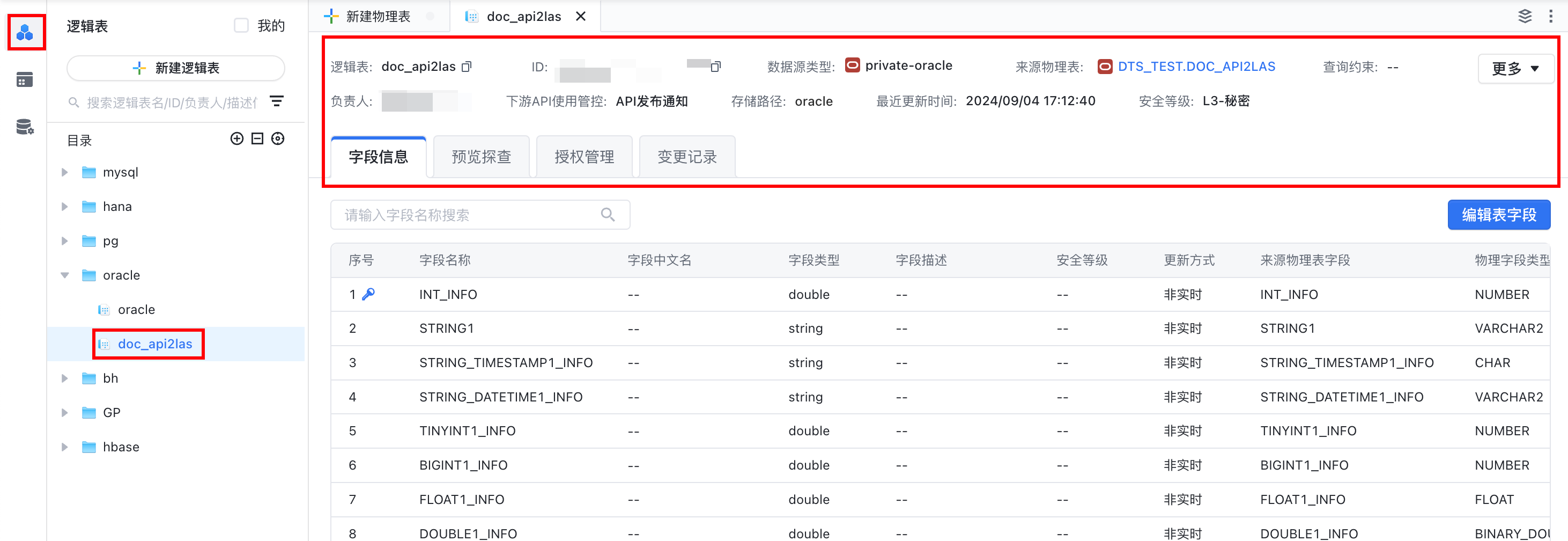The width and height of the screenshot is (1568, 541).
Task: Click the 字段名称 column header
Action: [445, 260]
